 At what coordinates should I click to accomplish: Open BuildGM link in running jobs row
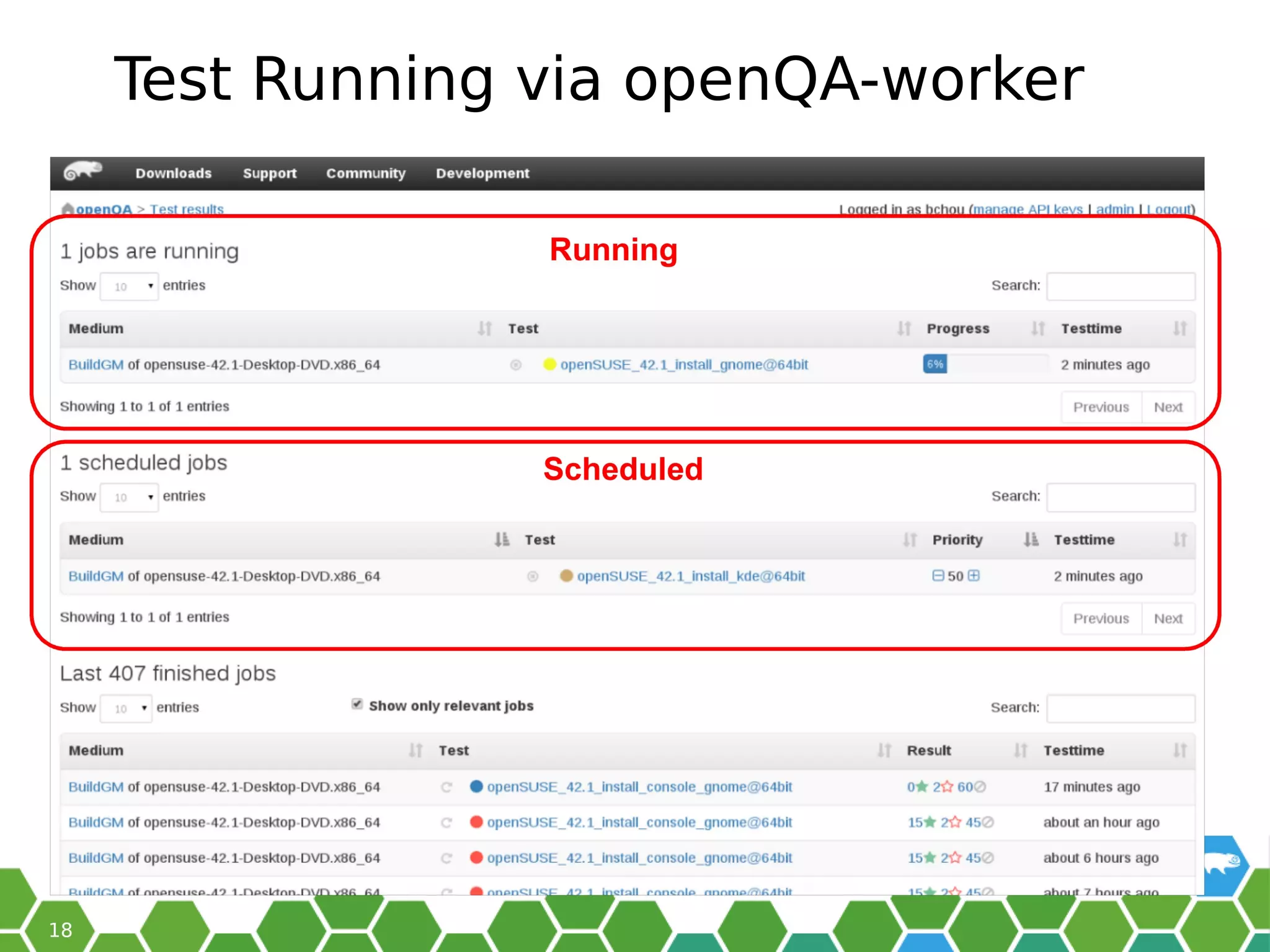click(x=95, y=365)
